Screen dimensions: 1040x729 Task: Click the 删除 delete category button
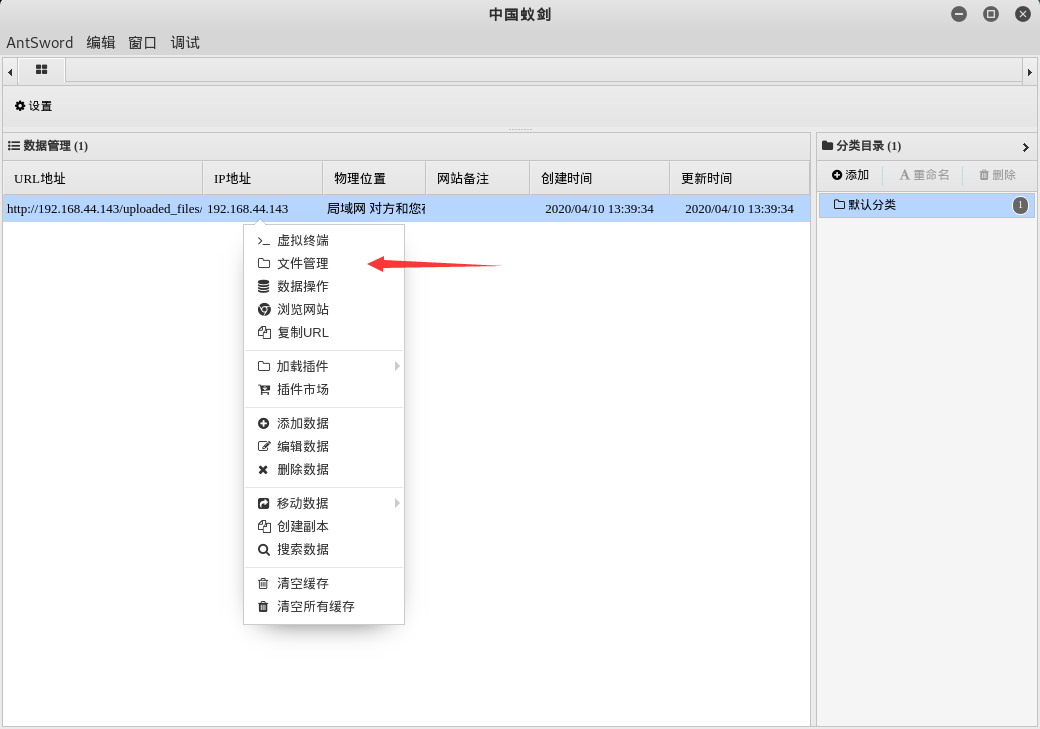[997, 174]
